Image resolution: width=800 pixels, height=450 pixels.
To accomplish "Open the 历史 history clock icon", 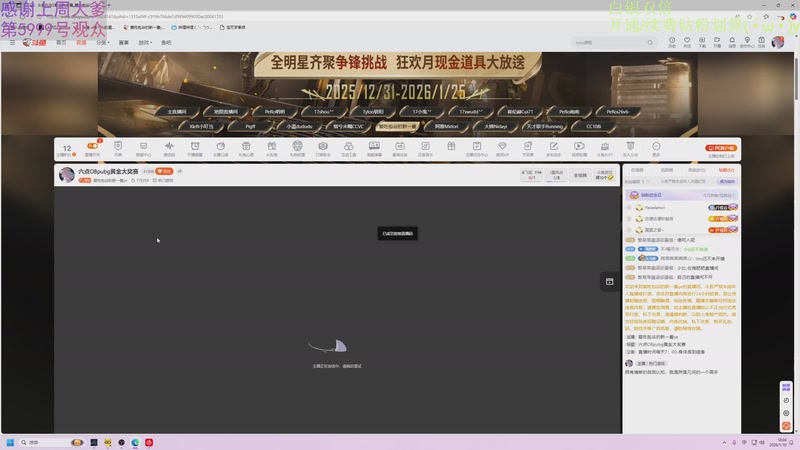I will pos(672,42).
